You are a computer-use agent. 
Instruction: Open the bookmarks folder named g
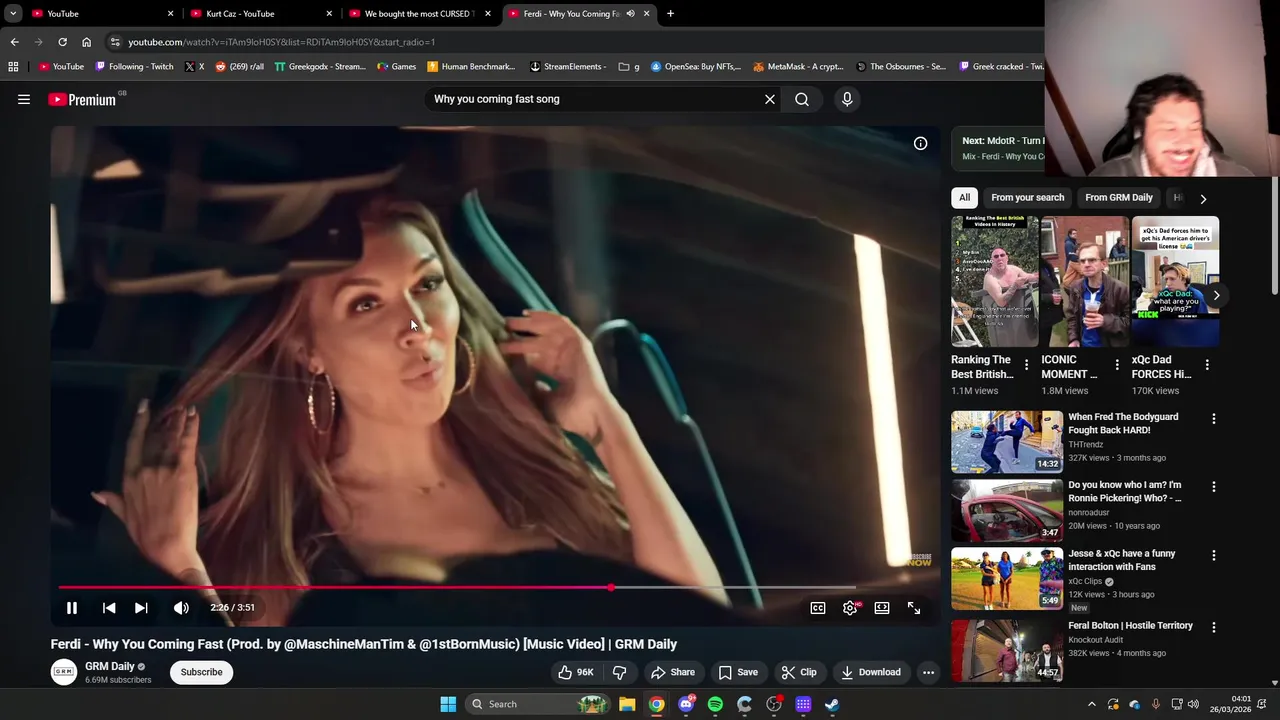click(x=629, y=67)
